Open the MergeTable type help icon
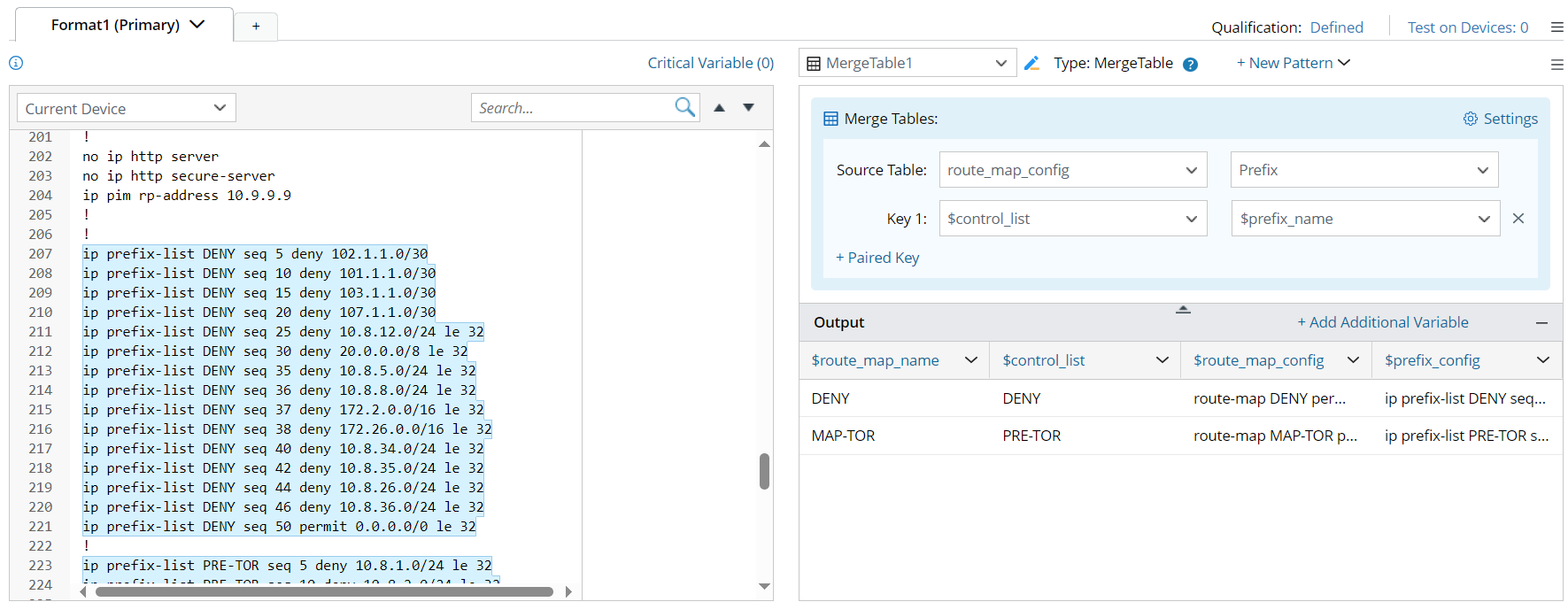1568x602 pixels. 1190,64
